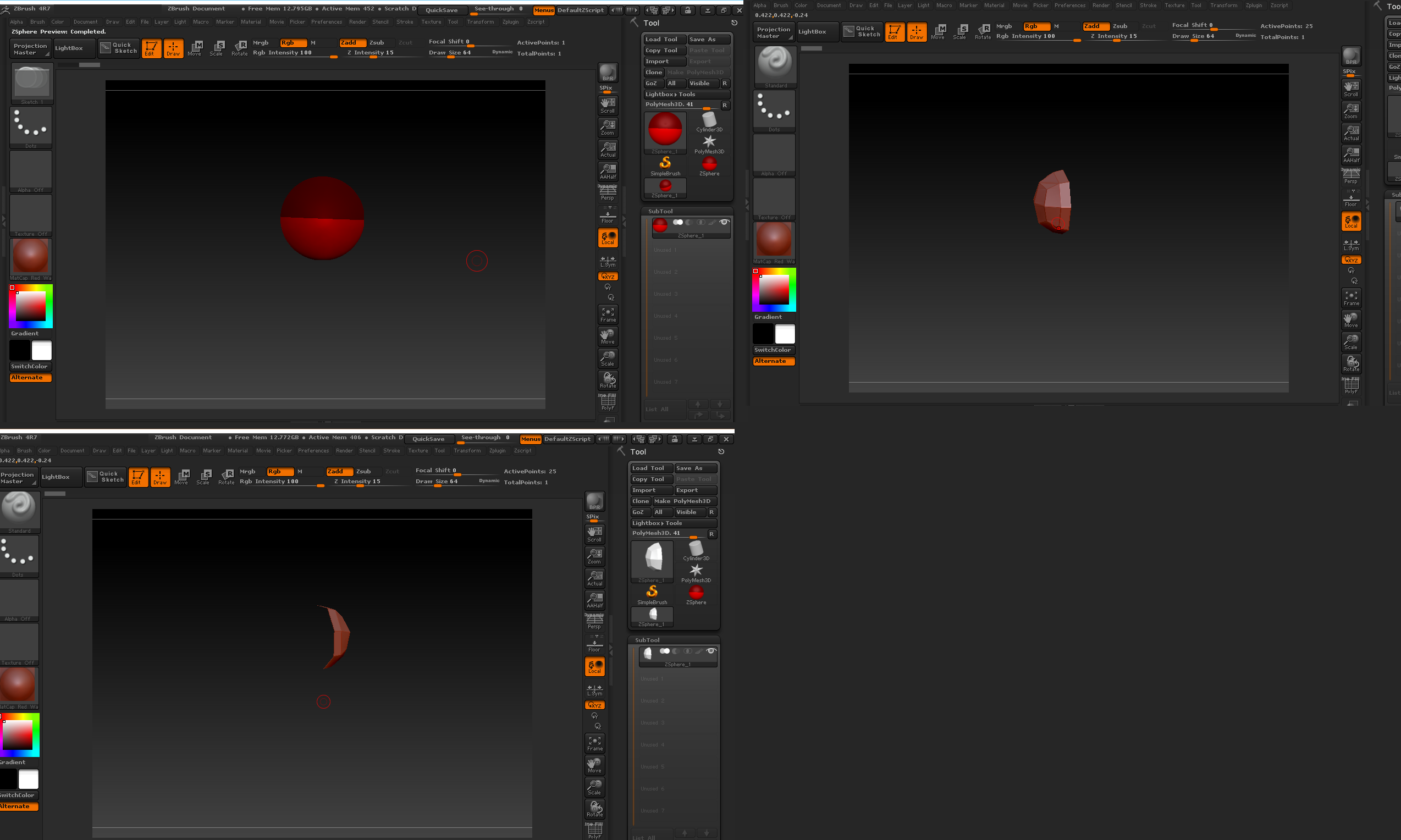
Task: Click Scroll icon in top-right window's shelf
Action: (x=1351, y=89)
